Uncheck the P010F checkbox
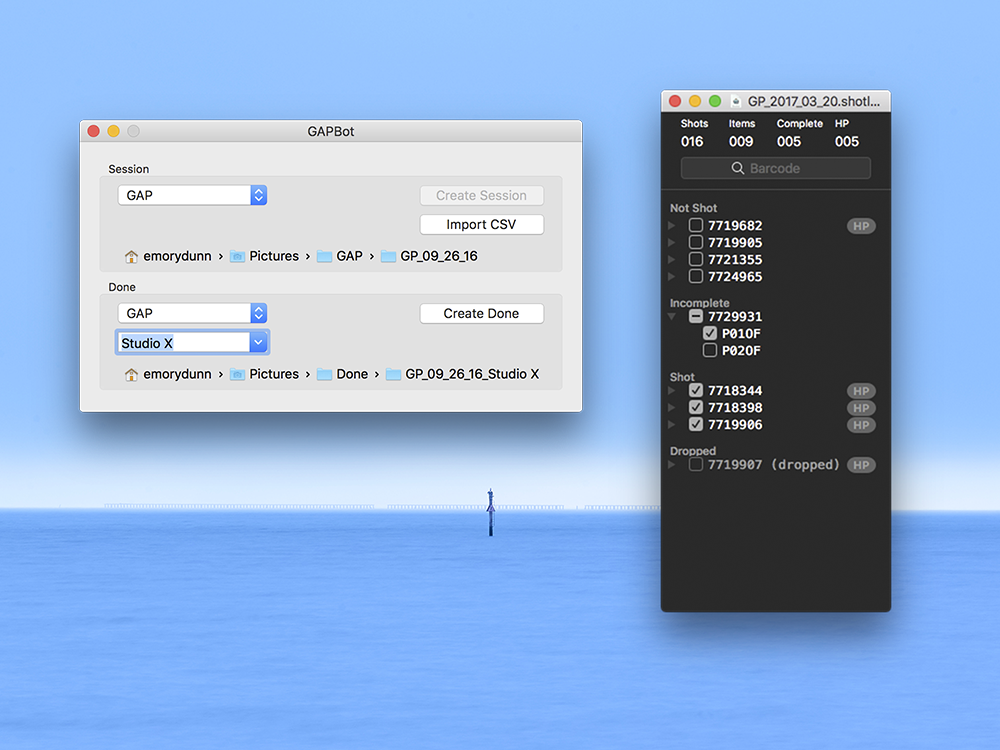1000x750 pixels. pos(710,334)
